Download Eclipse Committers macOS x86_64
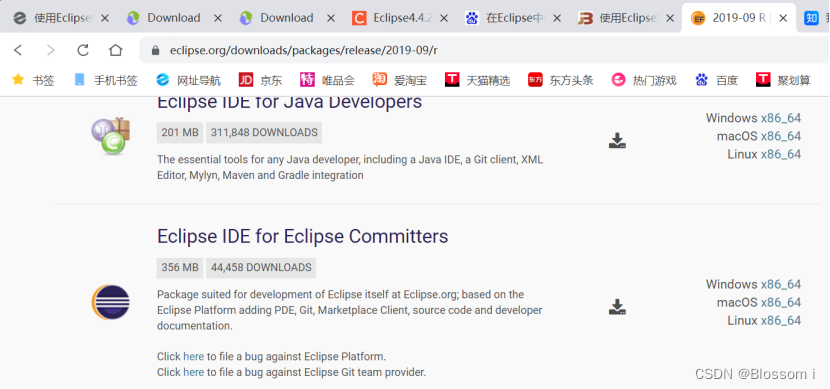Screen dimensions: 830x389 [781, 302]
